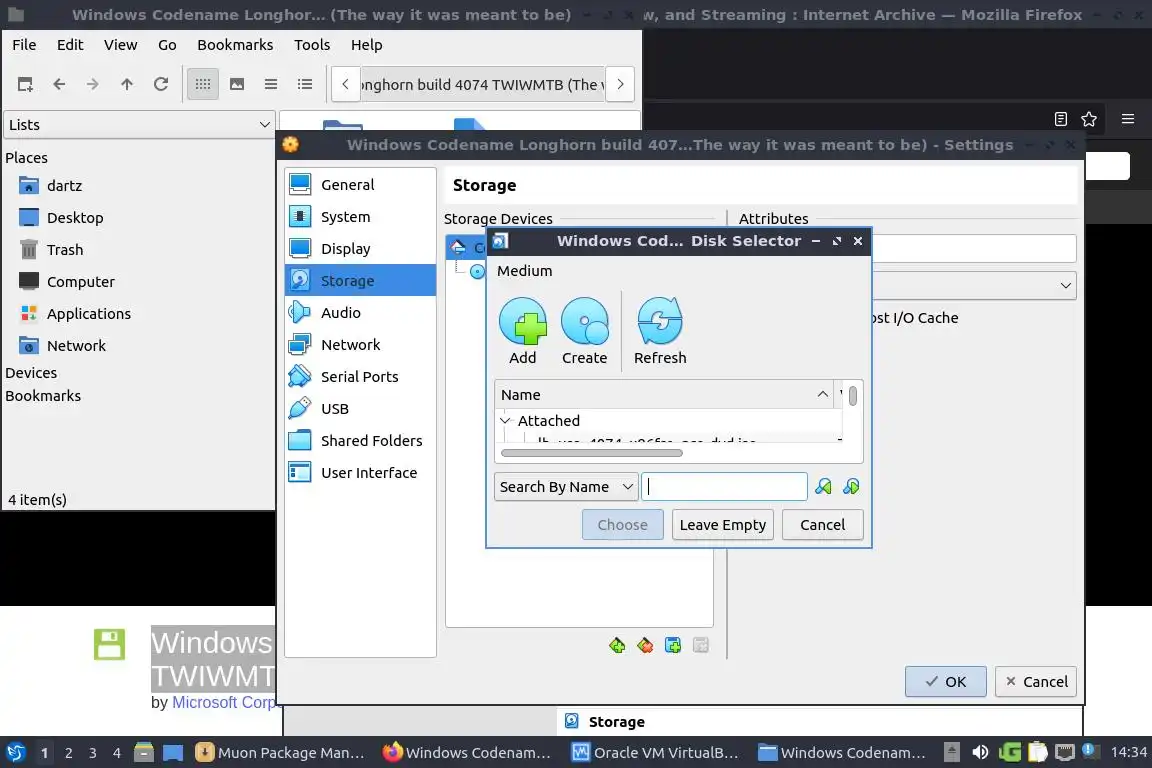
Task: Refresh the medium list
Action: coord(660,331)
